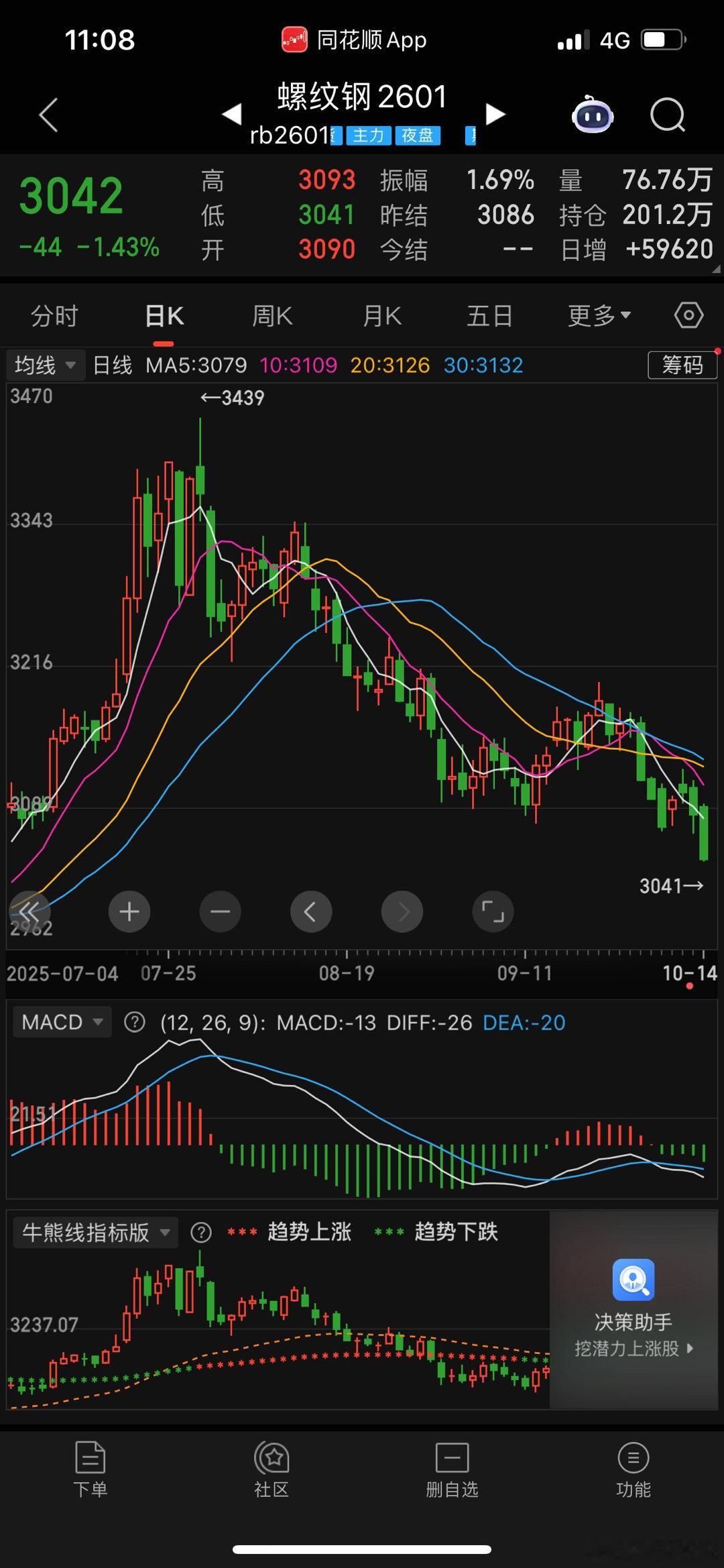The width and height of the screenshot is (724, 1568).
Task: Shift chart right with arrow button
Action: pyautogui.click(x=402, y=911)
